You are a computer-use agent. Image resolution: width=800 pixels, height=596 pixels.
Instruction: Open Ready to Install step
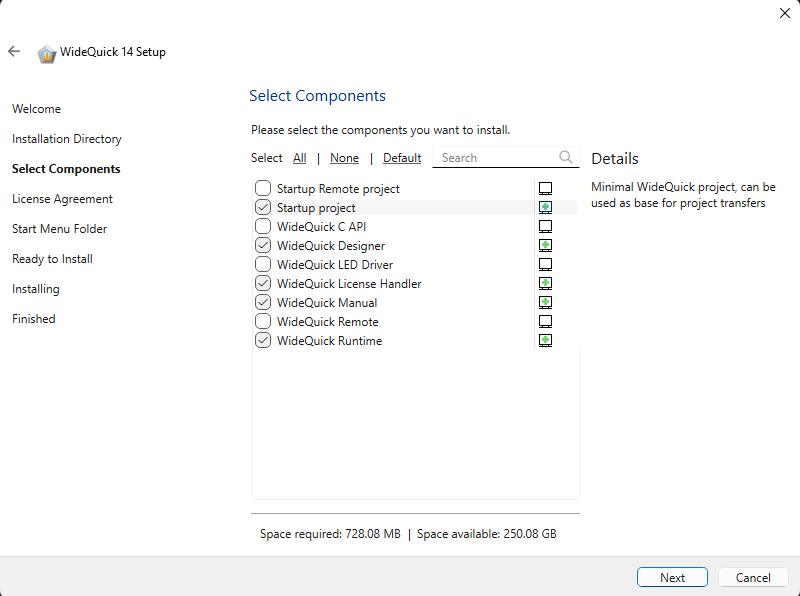pyautogui.click(x=53, y=259)
